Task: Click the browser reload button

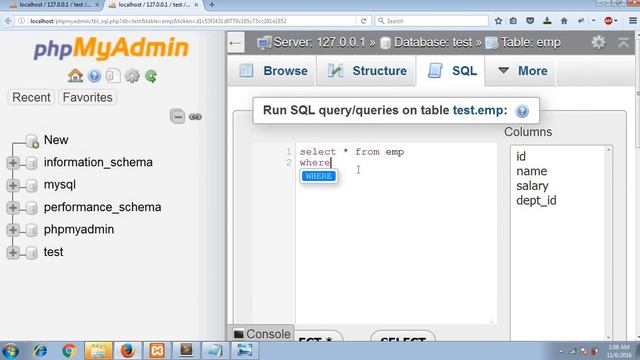Action: [x=363, y=21]
